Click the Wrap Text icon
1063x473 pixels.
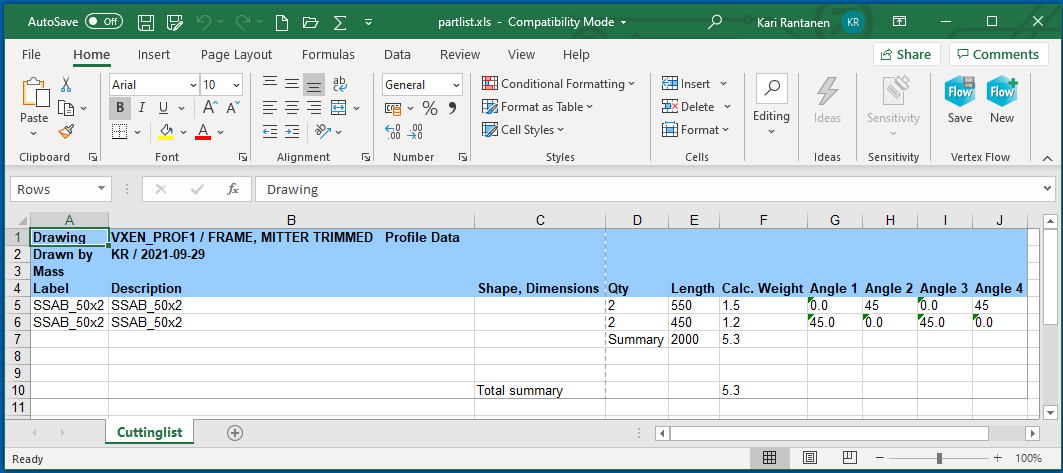tap(340, 85)
